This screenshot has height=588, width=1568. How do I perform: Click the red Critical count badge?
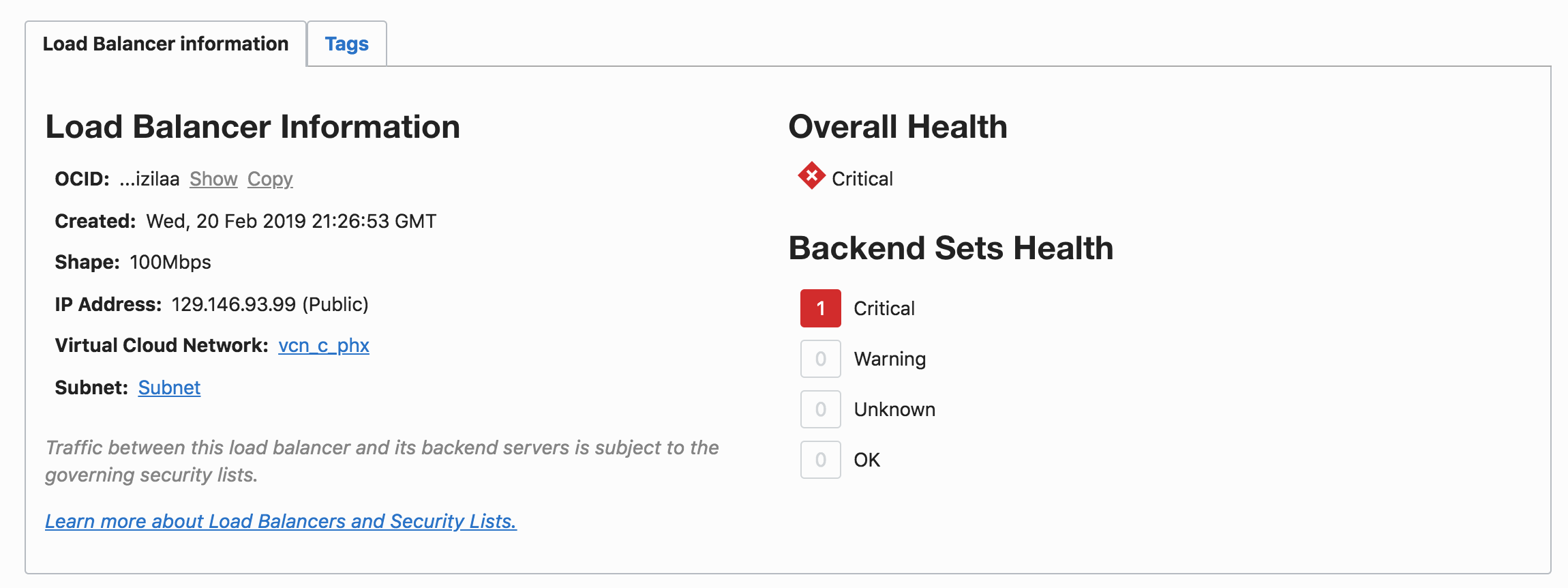coord(820,308)
